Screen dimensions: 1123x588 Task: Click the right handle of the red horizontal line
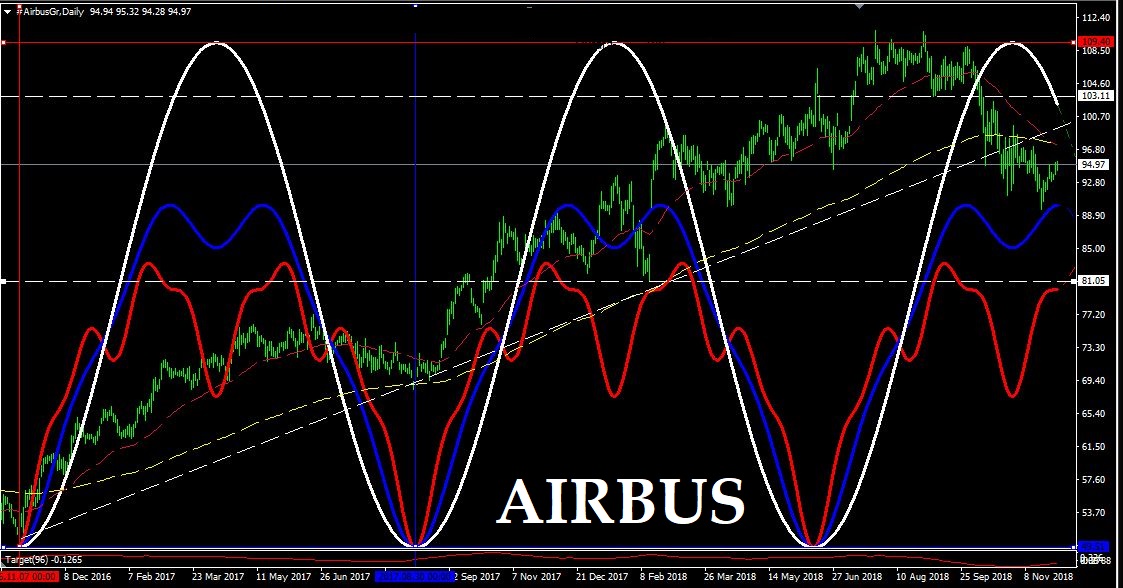click(x=1075, y=43)
